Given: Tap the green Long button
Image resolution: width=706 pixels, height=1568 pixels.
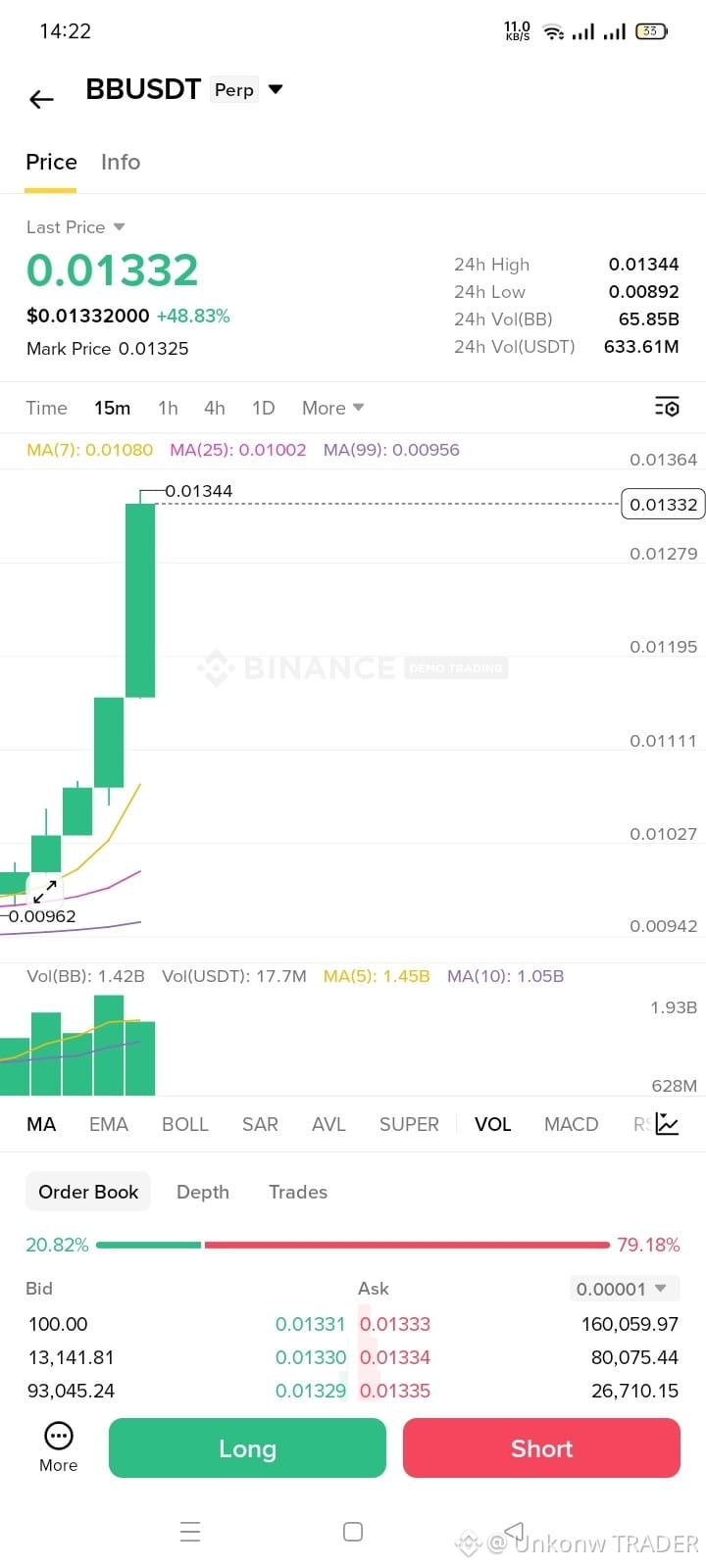Looking at the screenshot, I should click(247, 1447).
